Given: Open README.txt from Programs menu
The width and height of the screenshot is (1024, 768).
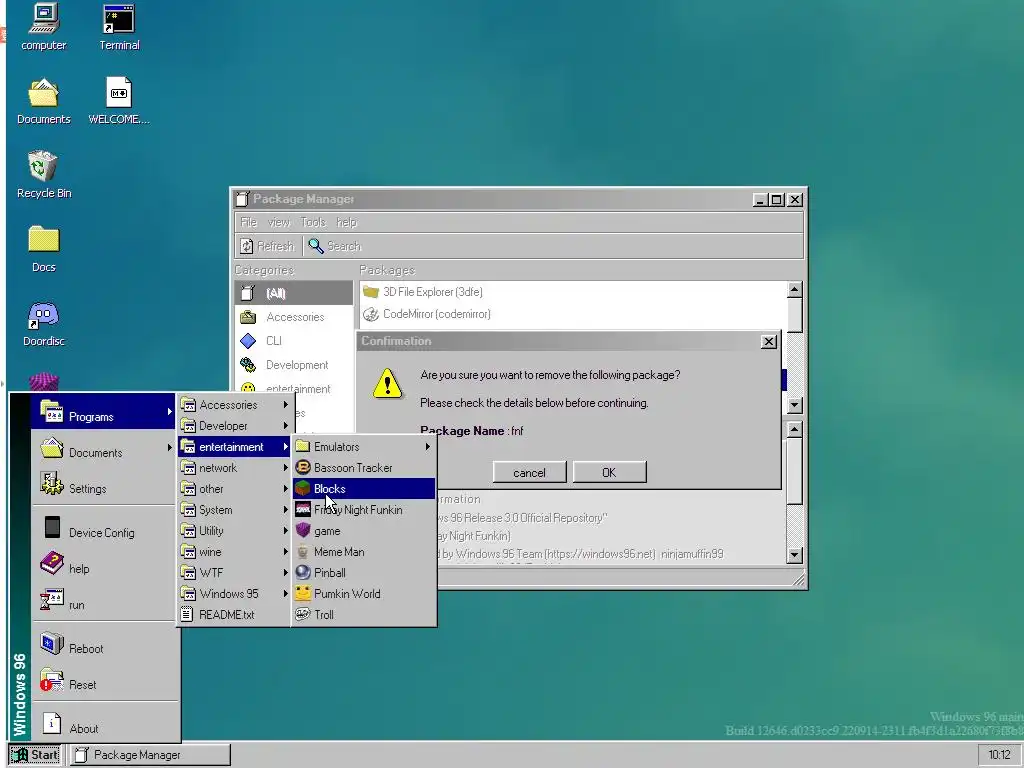Looking at the screenshot, I should pyautogui.click(x=235, y=615).
